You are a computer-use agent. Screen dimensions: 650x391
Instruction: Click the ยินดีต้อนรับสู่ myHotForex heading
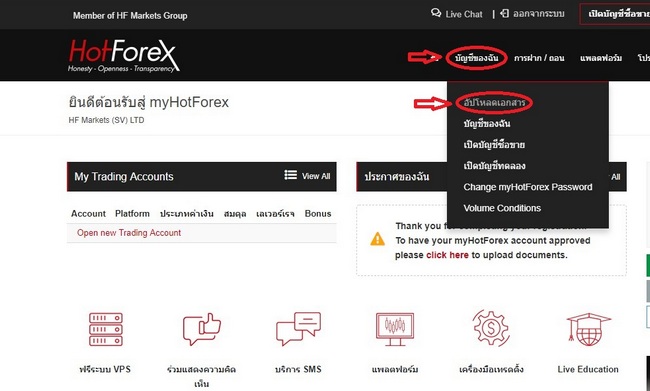[148, 102]
